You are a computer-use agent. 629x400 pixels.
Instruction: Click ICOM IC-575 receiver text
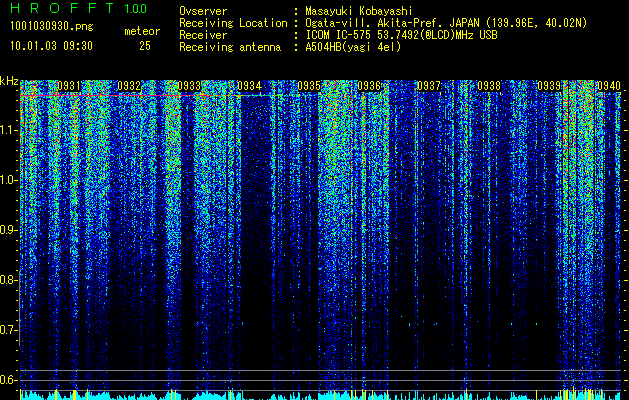click(x=401, y=35)
